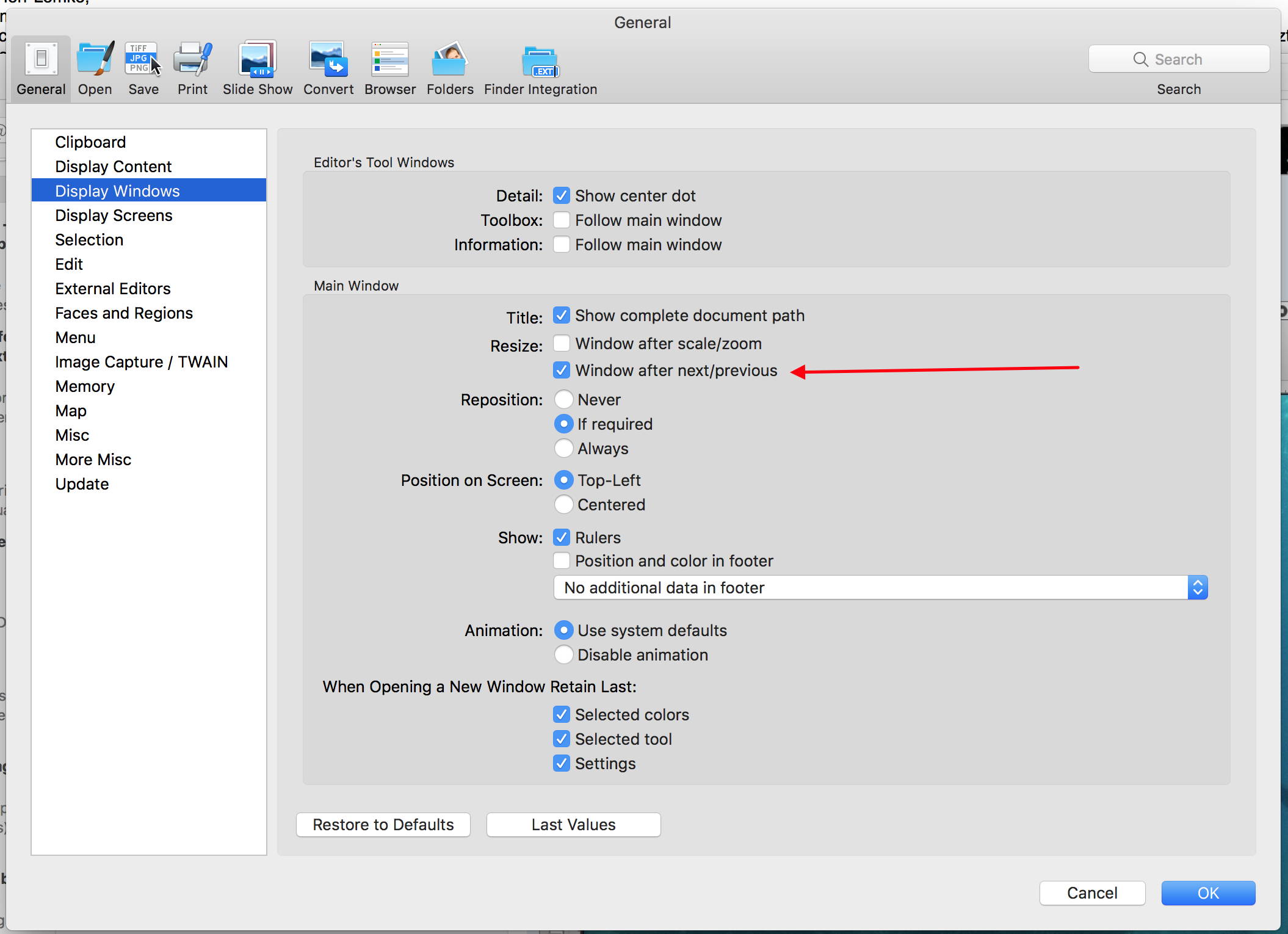
Task: Select Faces and Regions category
Action: (x=149, y=313)
